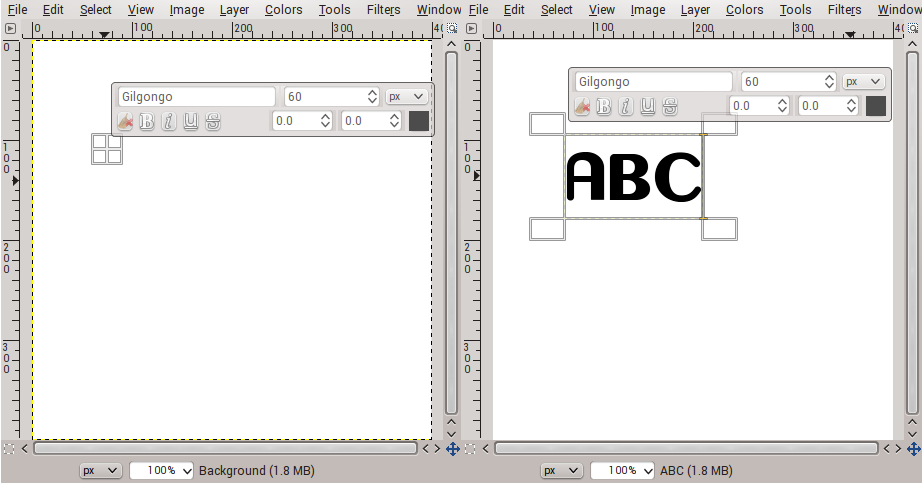922x483 pixels.
Task: Click right window horizontal scroll left arrow
Action: [x=486, y=449]
